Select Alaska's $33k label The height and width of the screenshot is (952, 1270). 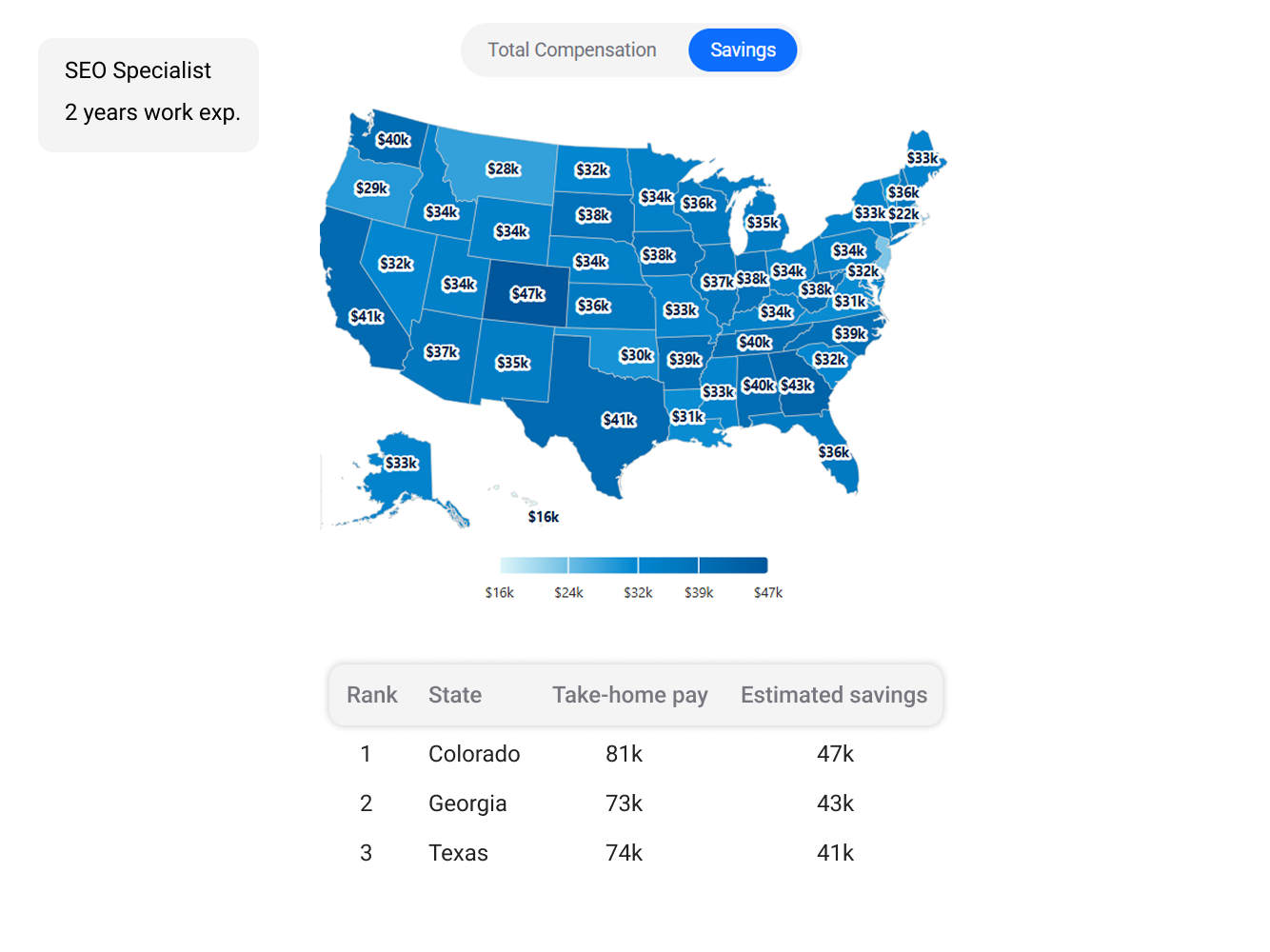click(402, 463)
